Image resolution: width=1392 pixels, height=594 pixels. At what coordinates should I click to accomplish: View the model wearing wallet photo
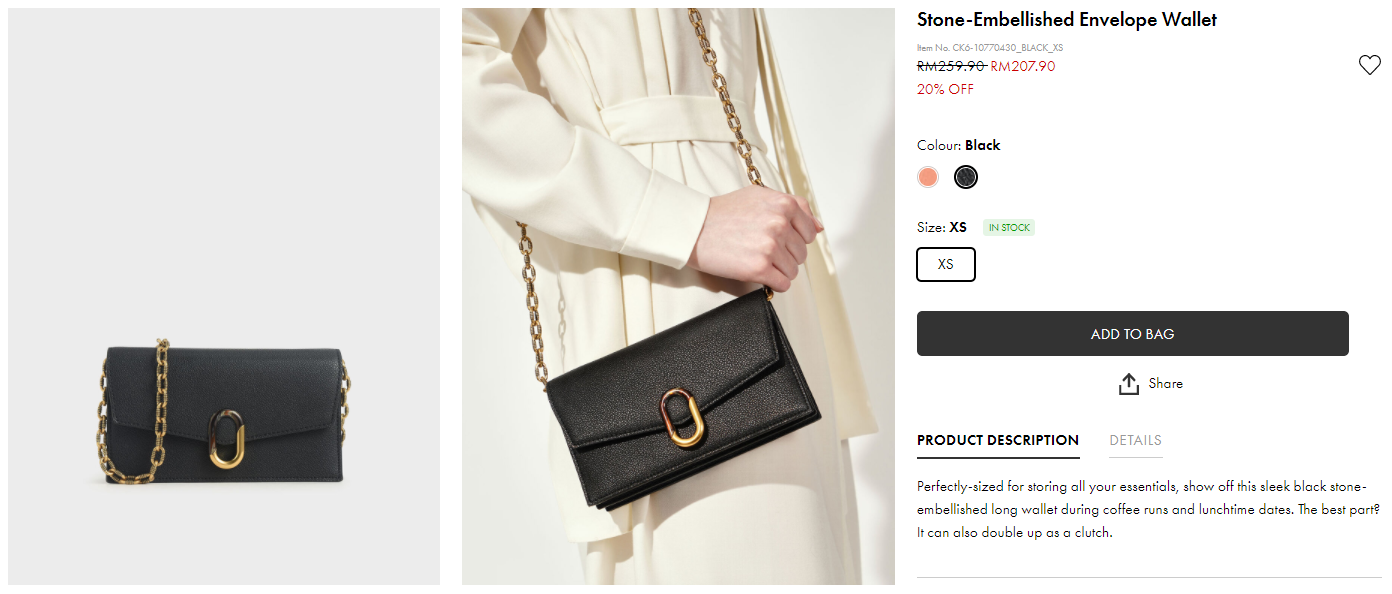click(678, 296)
